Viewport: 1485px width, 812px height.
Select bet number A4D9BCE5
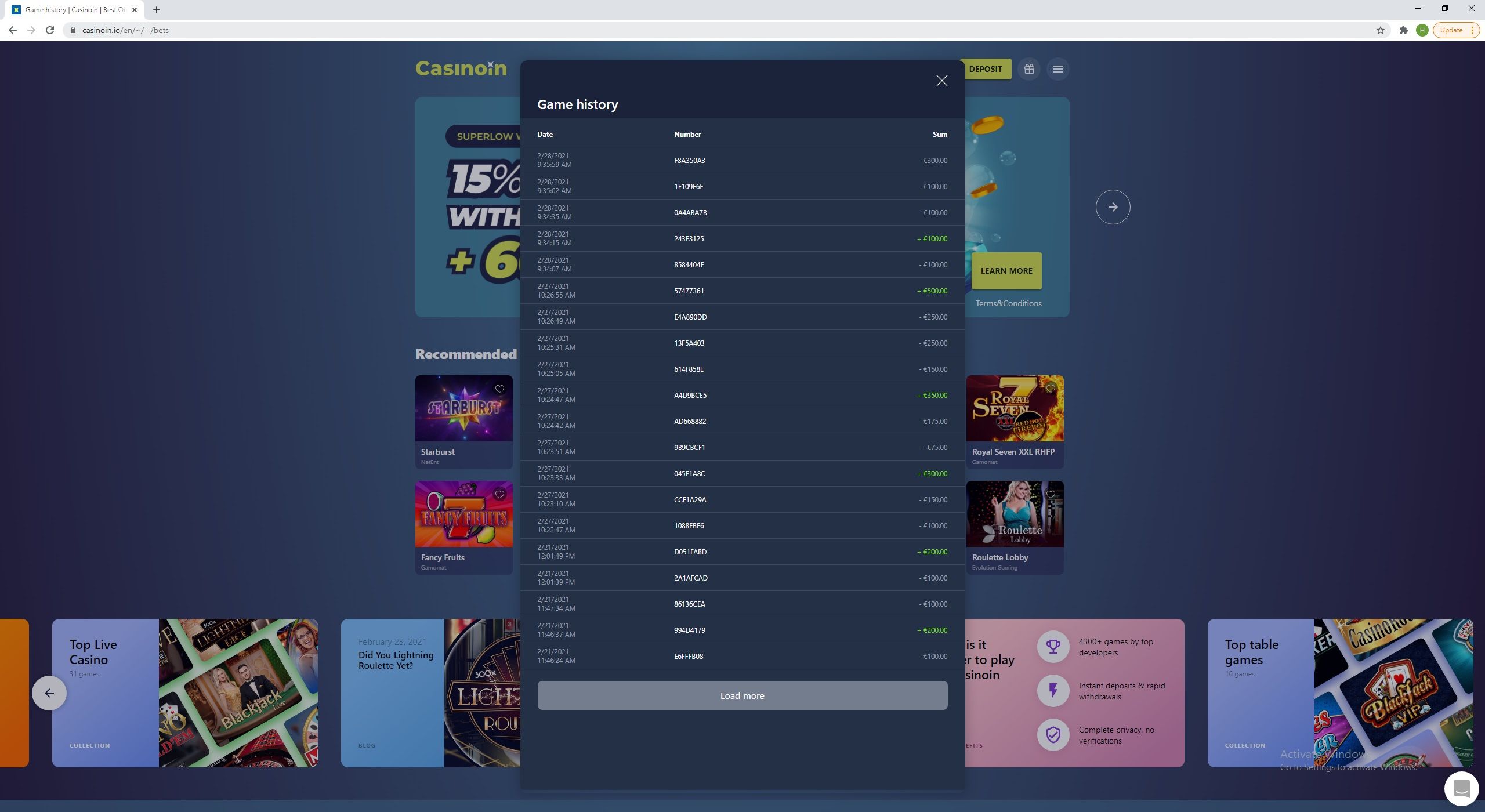pos(690,396)
